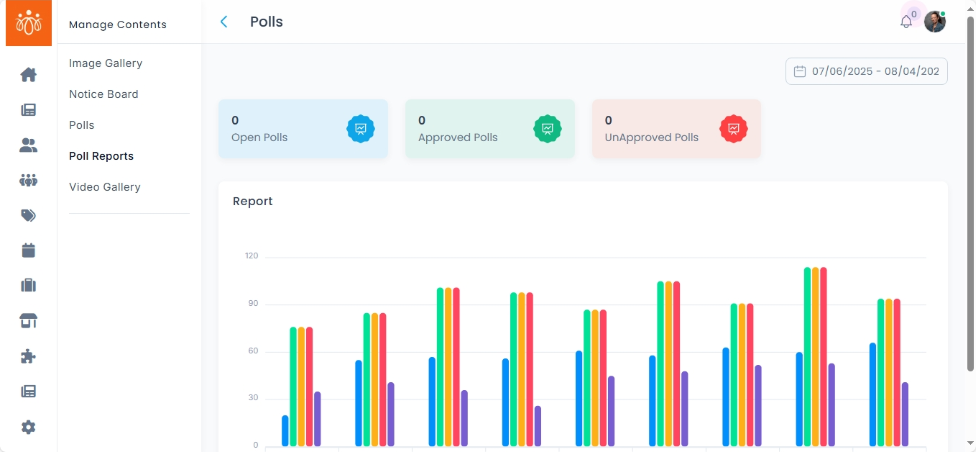The image size is (976, 452).
Task: Open the tags icon in the sidebar
Action: [x=28, y=216]
